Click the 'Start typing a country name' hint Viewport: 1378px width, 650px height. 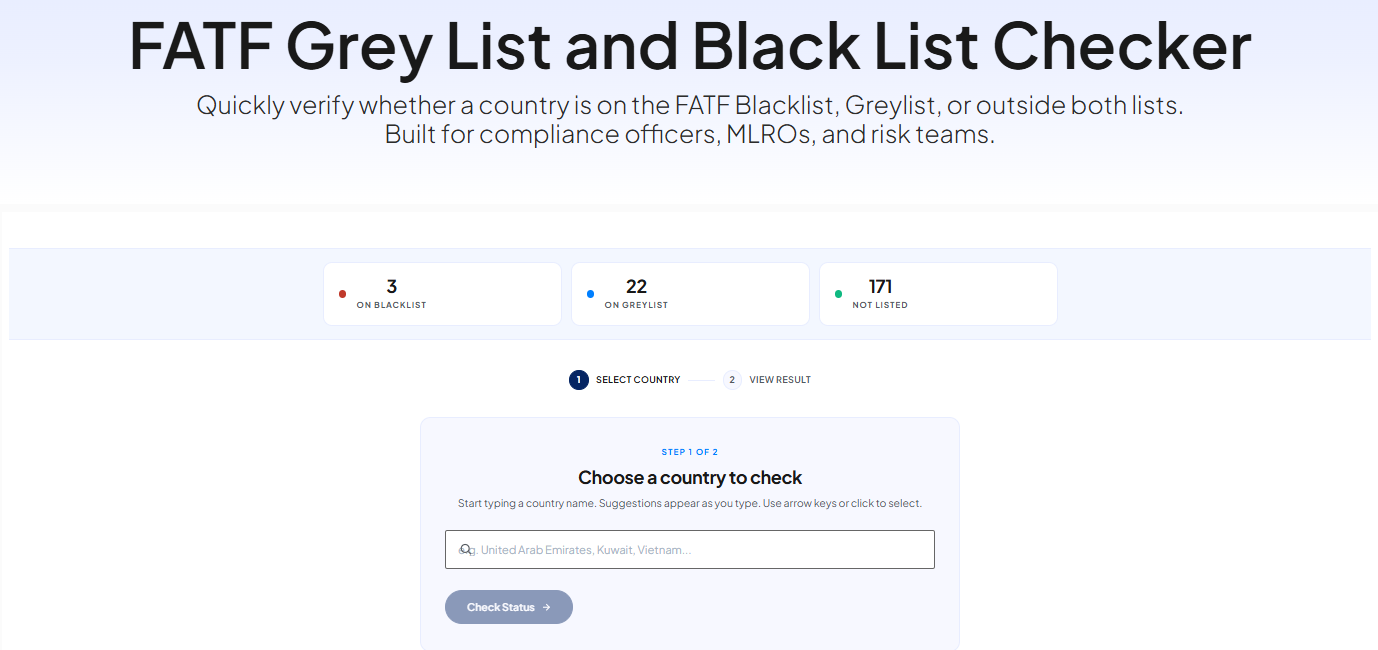690,503
